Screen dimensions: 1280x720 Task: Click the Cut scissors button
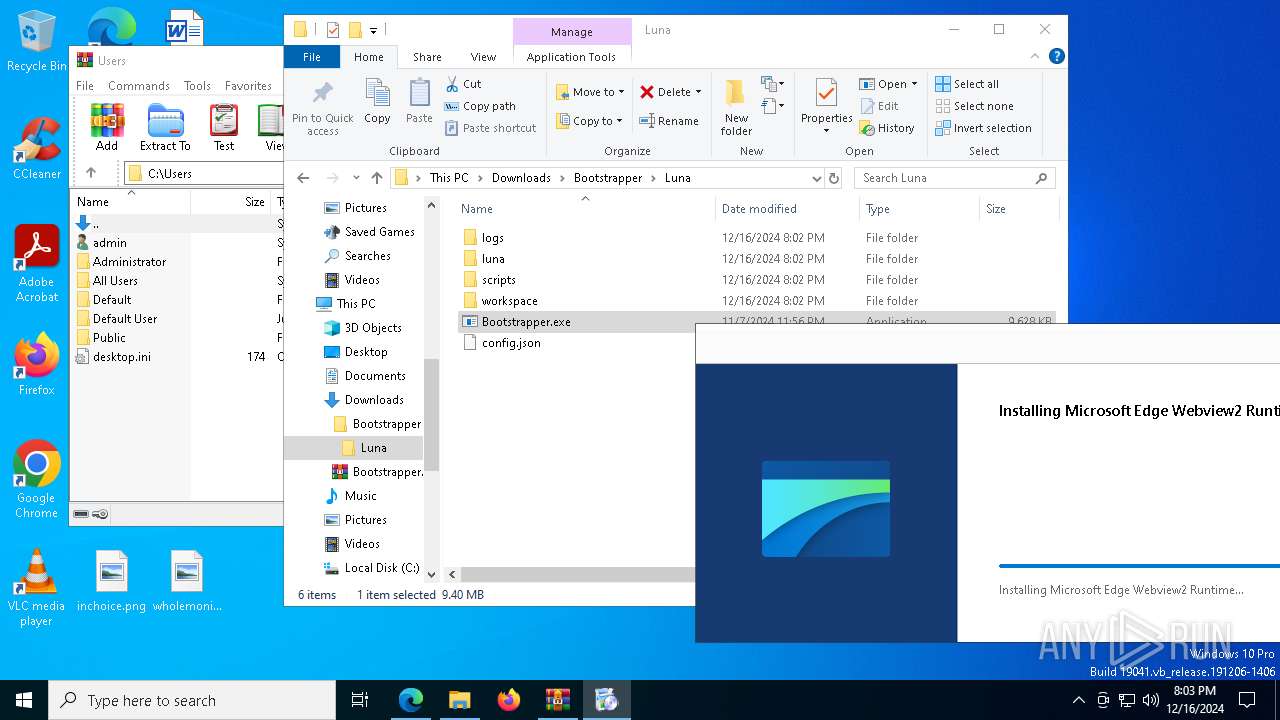[x=463, y=84]
